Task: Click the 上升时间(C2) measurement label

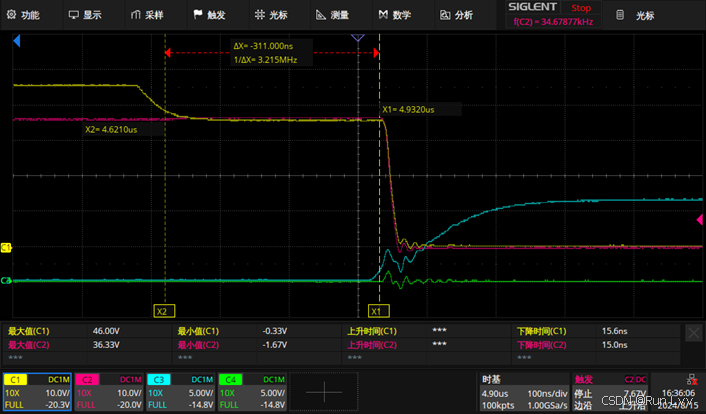Action: (372, 345)
